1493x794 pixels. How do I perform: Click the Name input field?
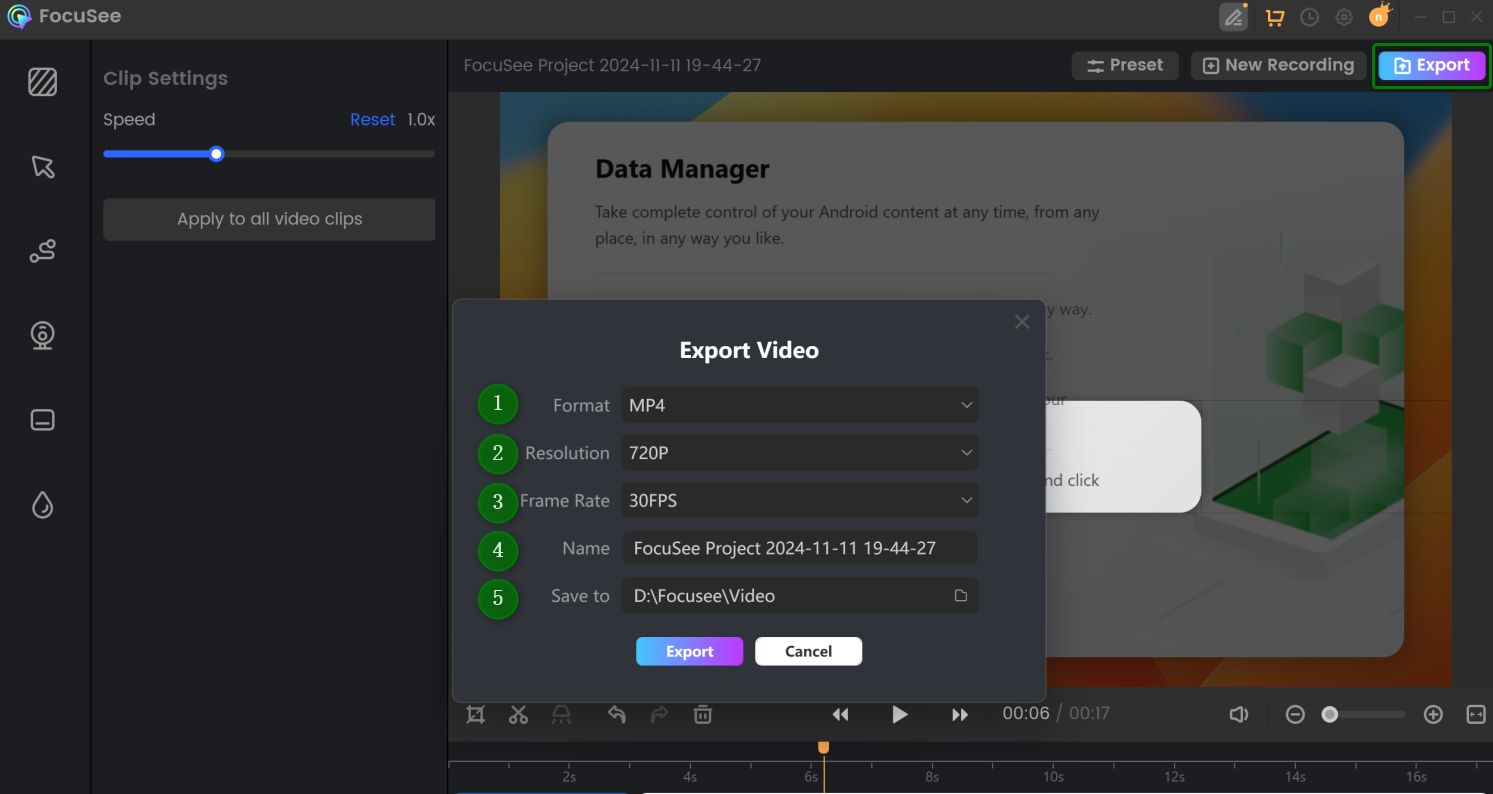pyautogui.click(x=800, y=548)
